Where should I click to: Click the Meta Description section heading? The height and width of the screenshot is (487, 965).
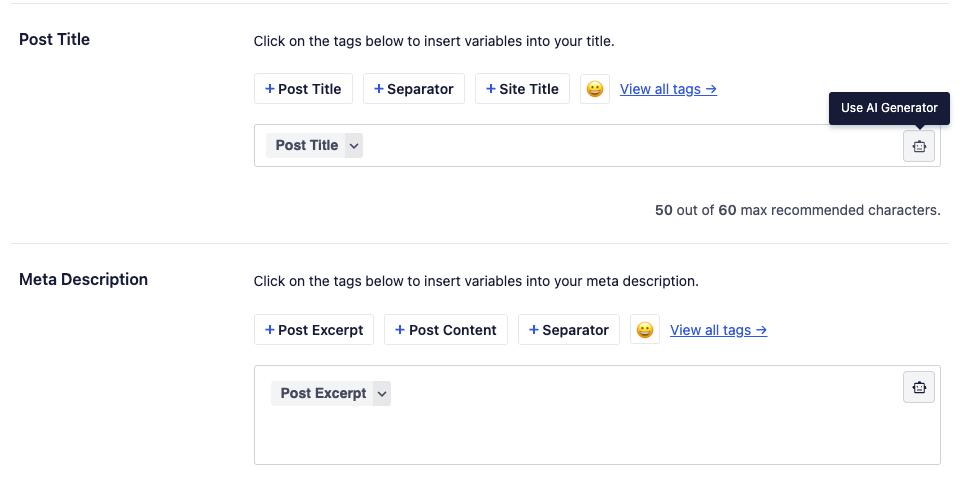pyautogui.click(x=83, y=280)
